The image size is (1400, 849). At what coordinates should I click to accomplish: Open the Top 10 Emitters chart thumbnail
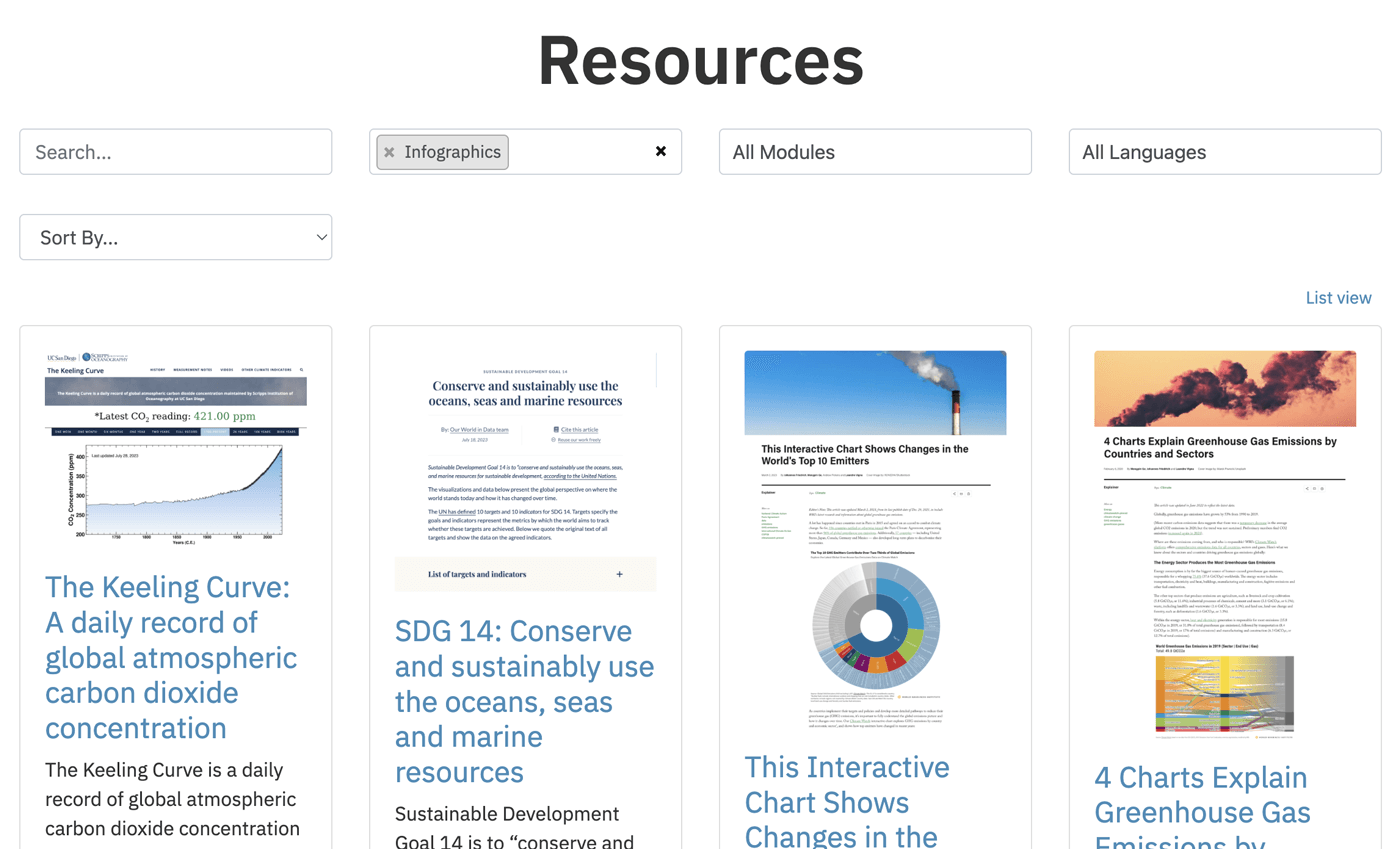tap(875, 539)
